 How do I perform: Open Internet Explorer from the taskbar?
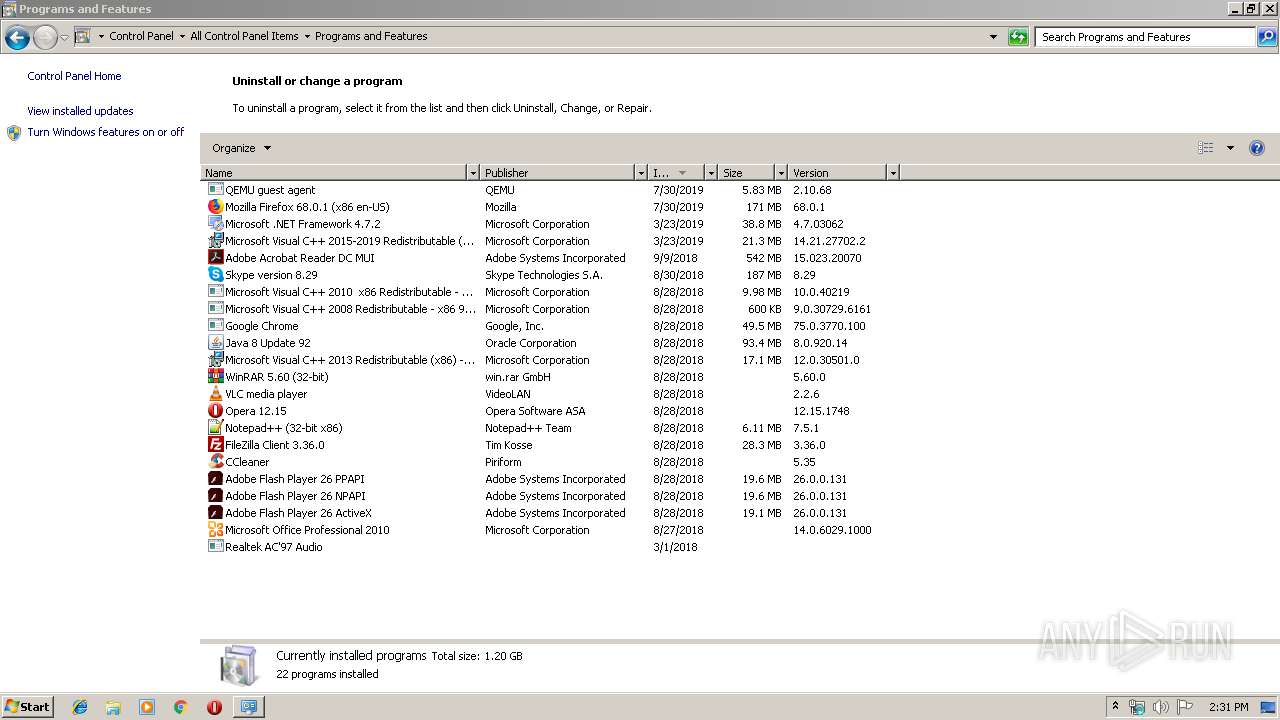(80, 707)
